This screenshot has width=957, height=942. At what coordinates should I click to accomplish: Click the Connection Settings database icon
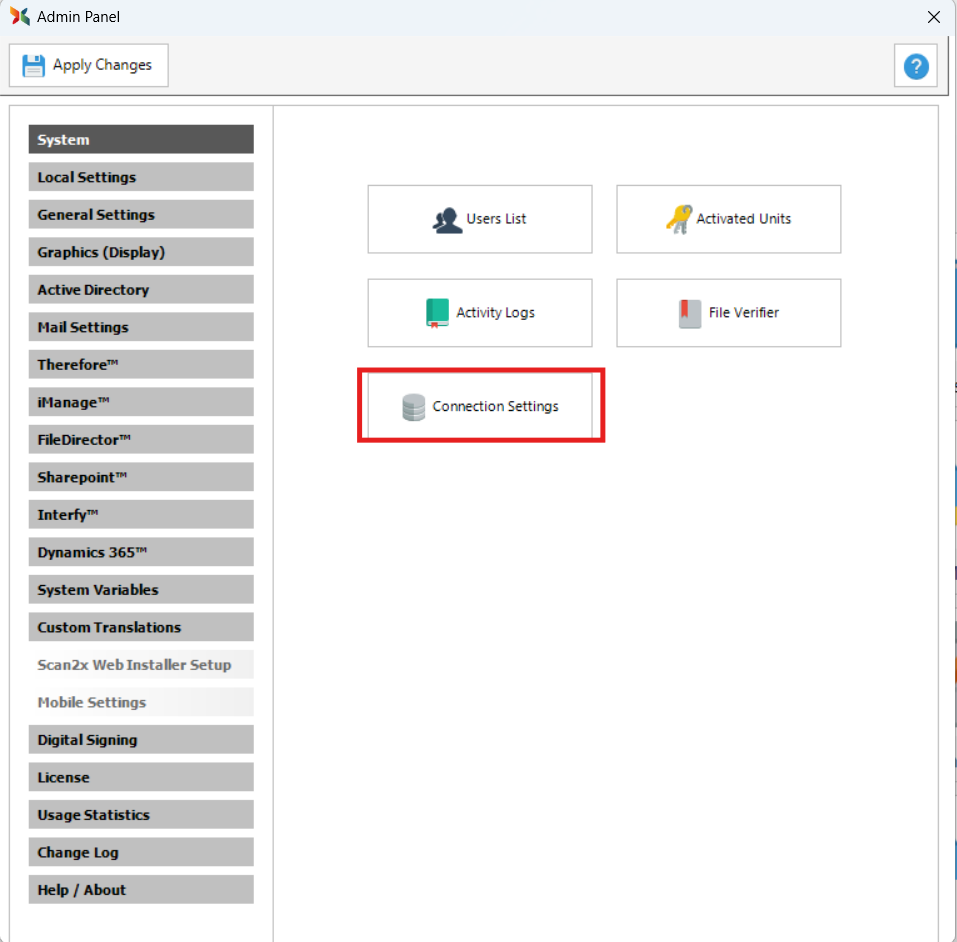413,407
